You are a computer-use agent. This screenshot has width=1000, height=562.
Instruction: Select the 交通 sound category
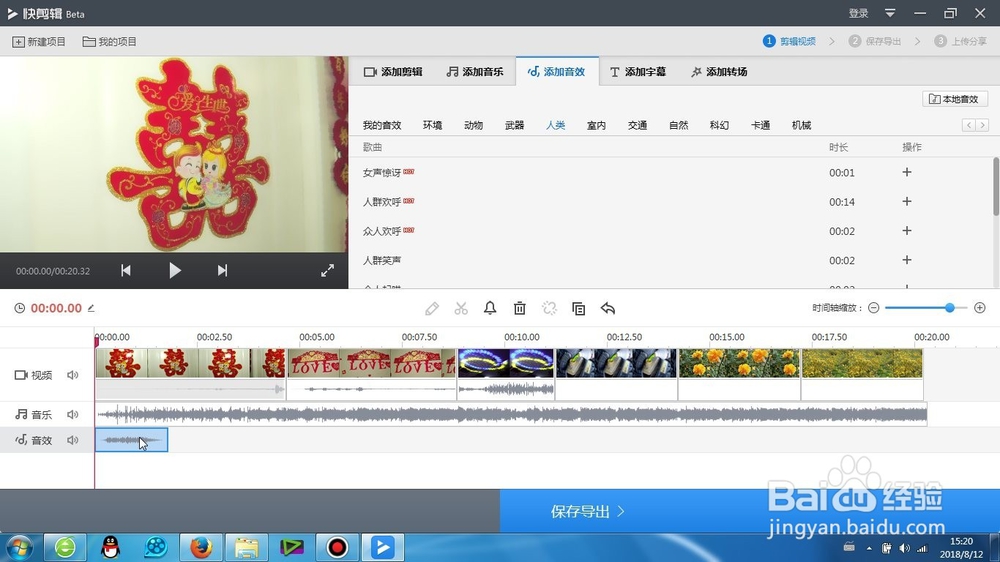pyautogui.click(x=637, y=125)
